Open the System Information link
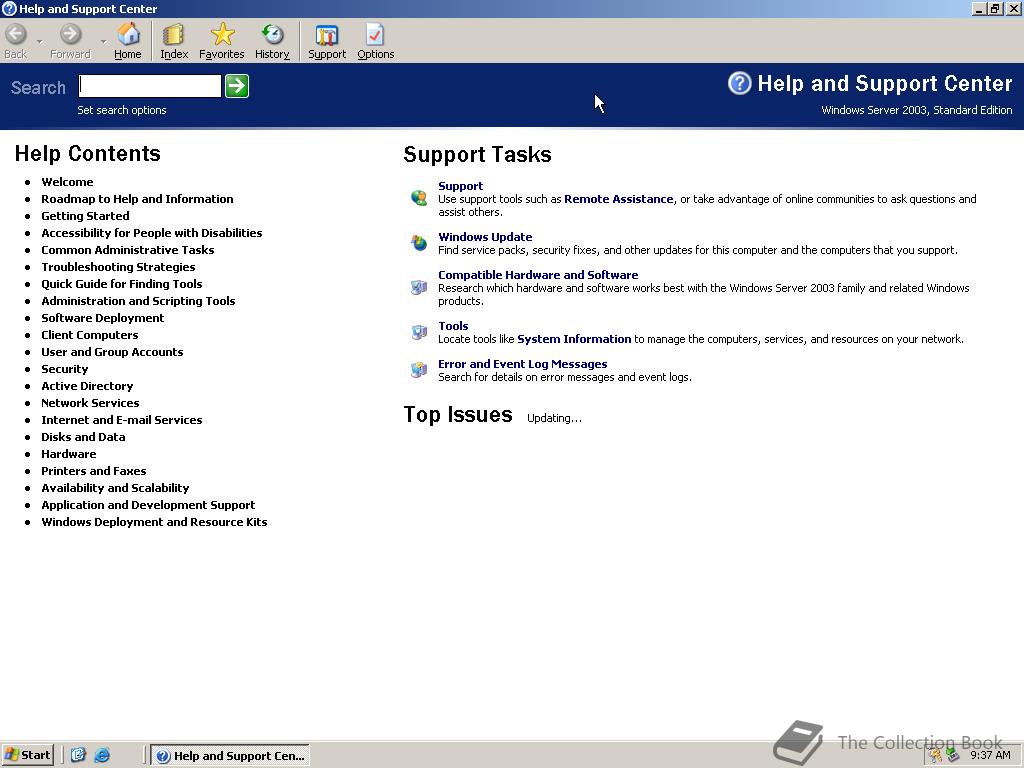This screenshot has width=1024, height=768. click(x=574, y=338)
